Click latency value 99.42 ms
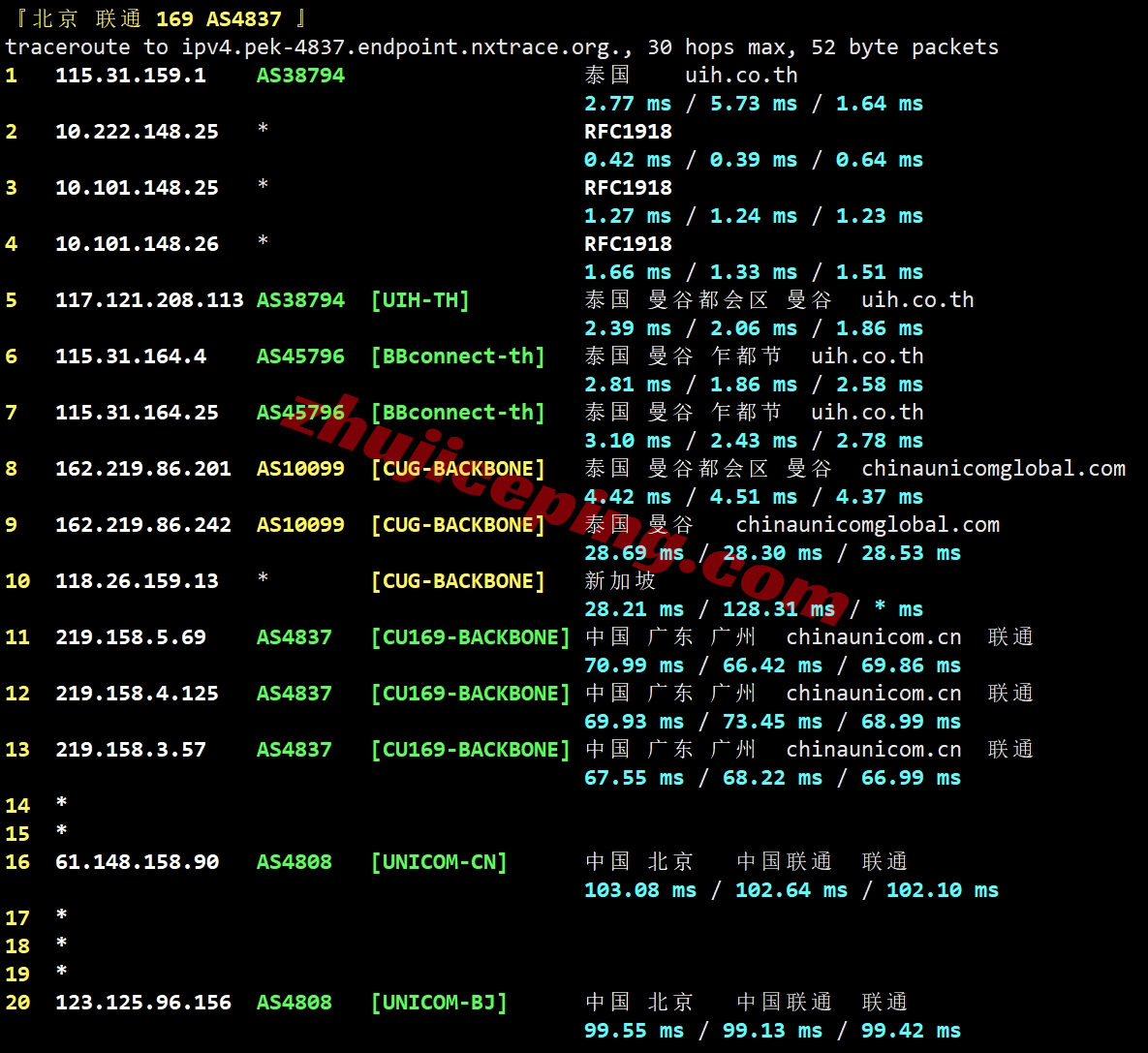Screen dimensions: 1148x1053 911,1031
